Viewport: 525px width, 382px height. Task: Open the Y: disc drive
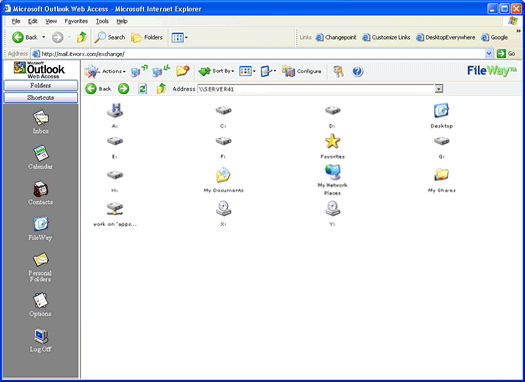(x=332, y=208)
